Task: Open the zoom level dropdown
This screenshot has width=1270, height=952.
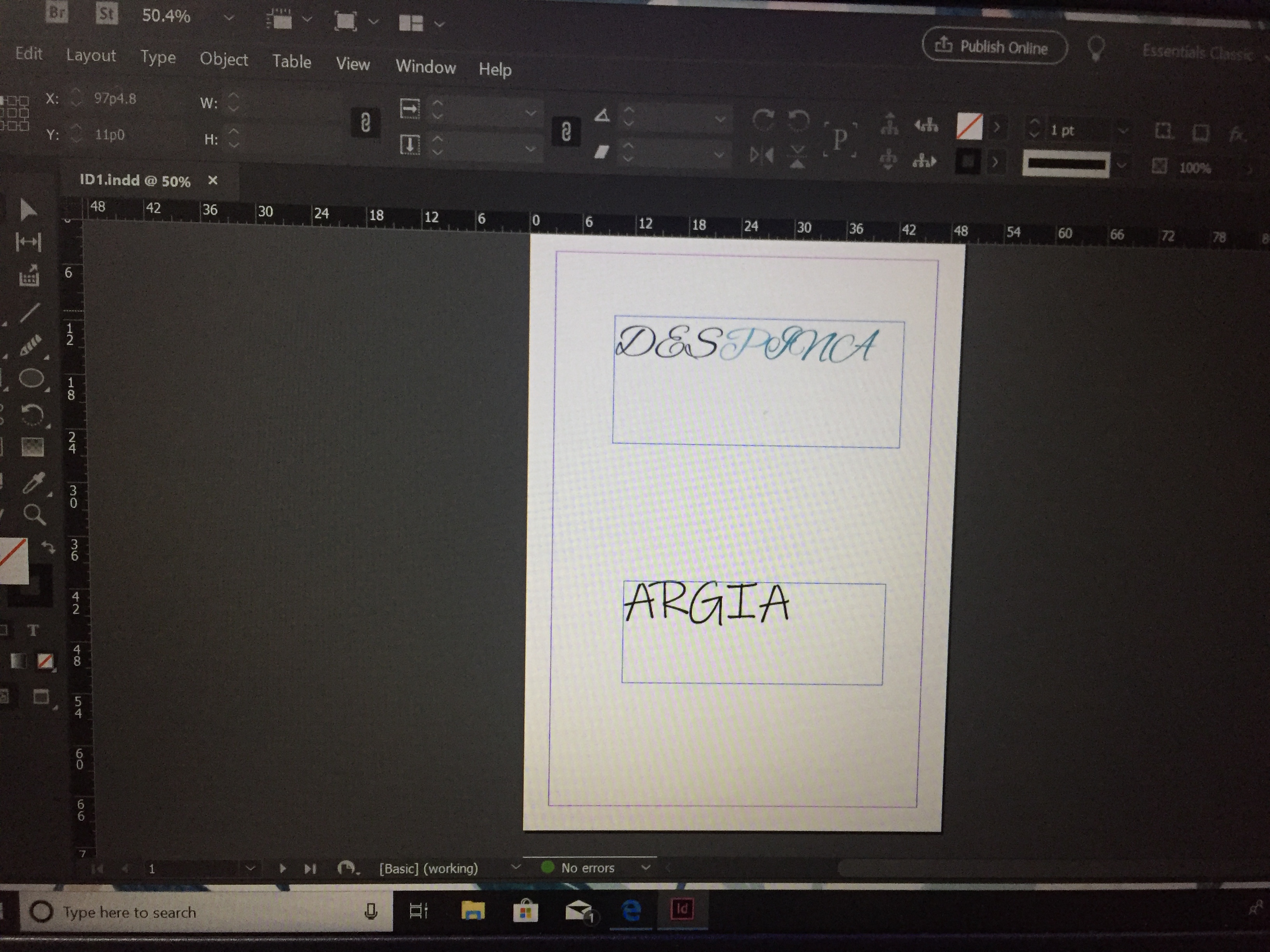Action: [228, 18]
